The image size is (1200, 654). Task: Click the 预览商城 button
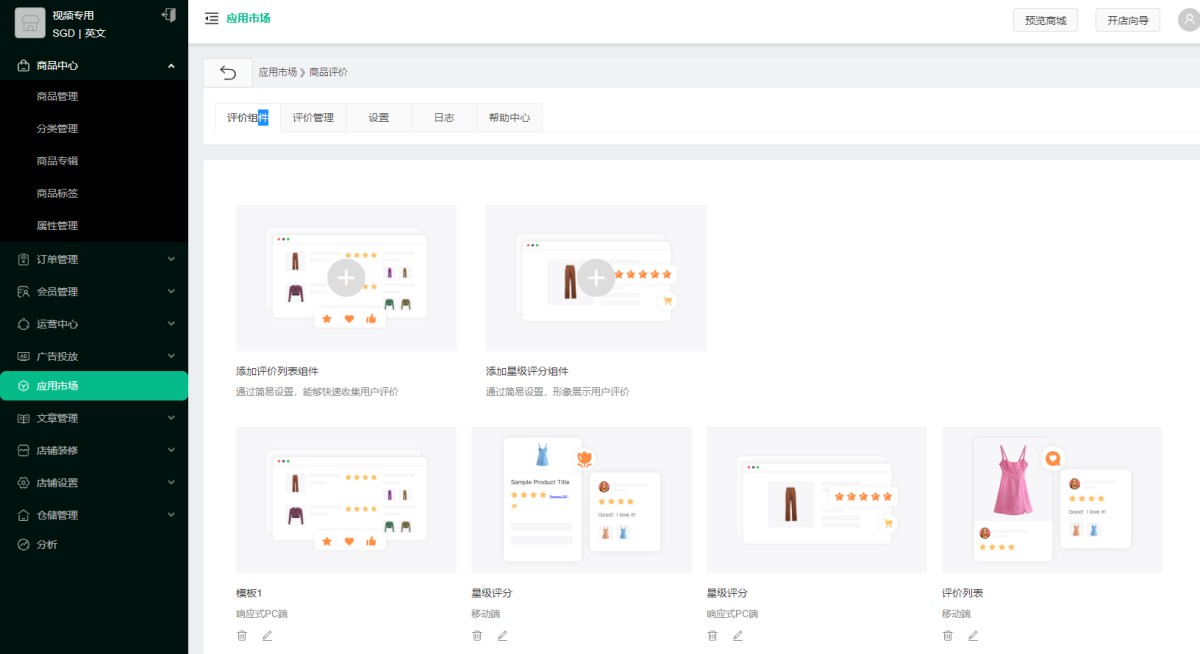click(1045, 20)
